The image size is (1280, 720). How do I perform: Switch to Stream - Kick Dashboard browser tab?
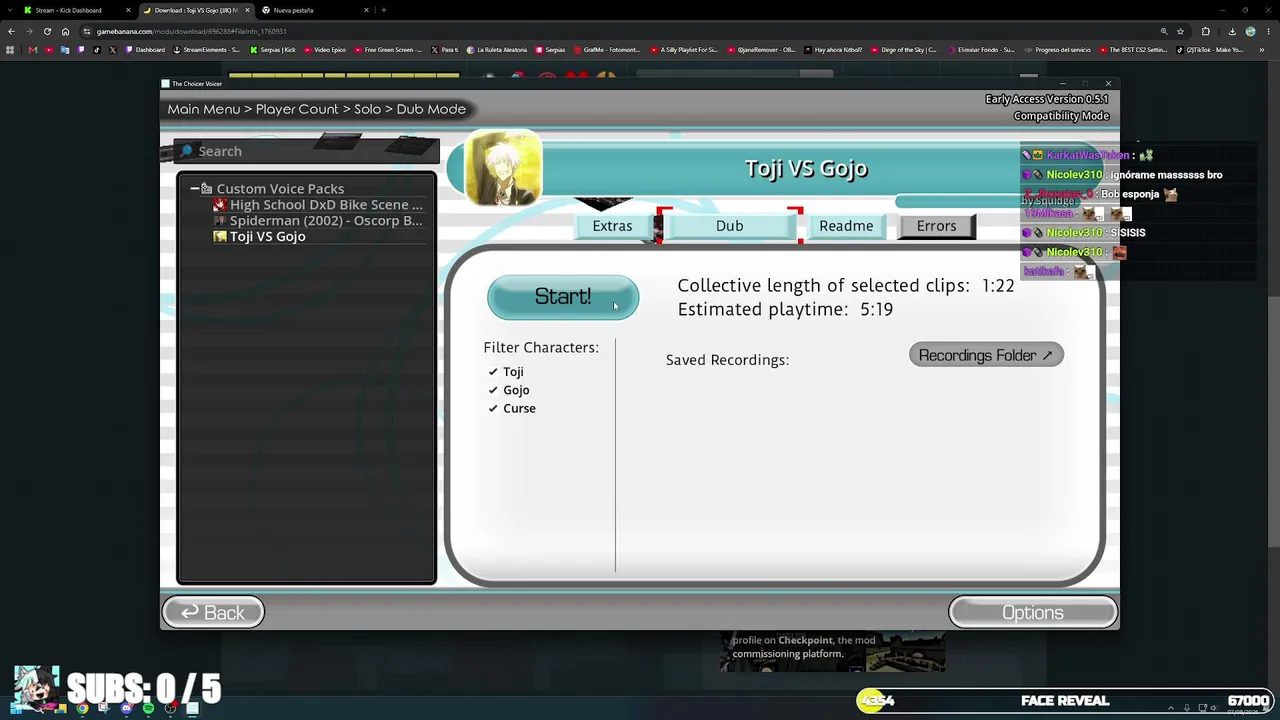(x=76, y=10)
